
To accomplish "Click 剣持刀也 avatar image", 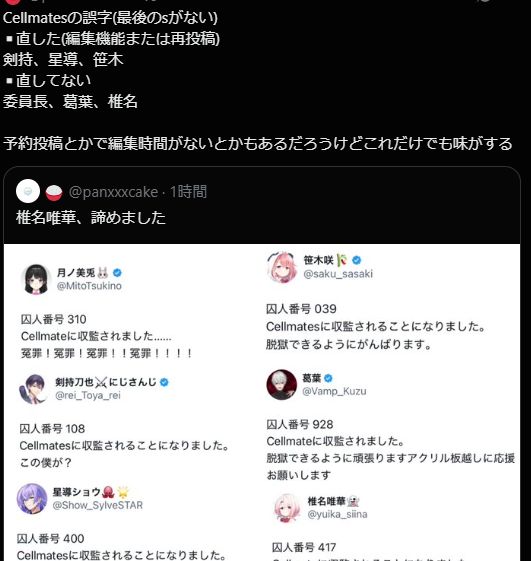I will point(33,389).
